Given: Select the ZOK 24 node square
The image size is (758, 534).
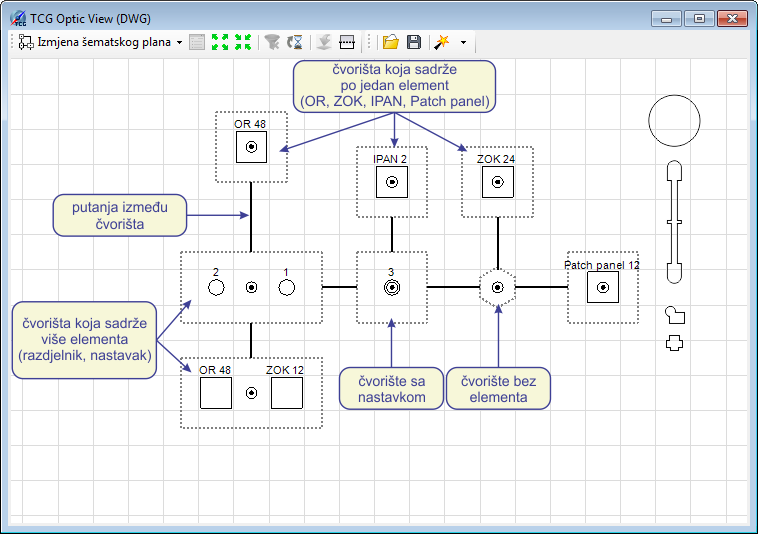Looking at the screenshot, I should tap(498, 182).
